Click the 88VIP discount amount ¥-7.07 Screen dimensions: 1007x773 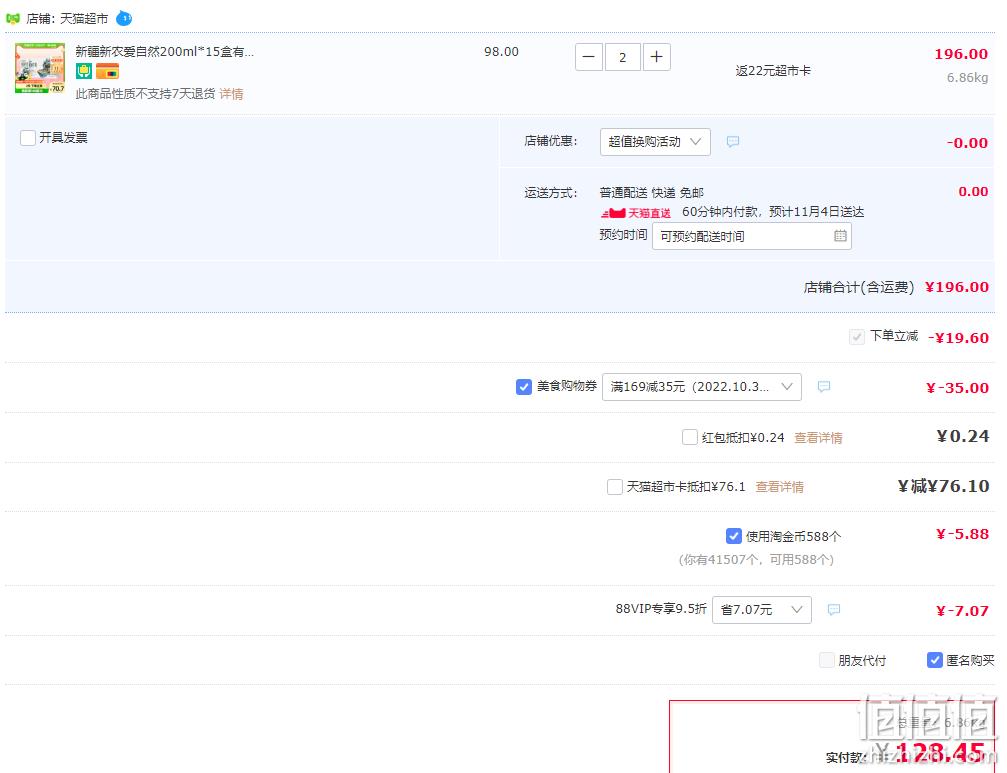click(x=963, y=611)
